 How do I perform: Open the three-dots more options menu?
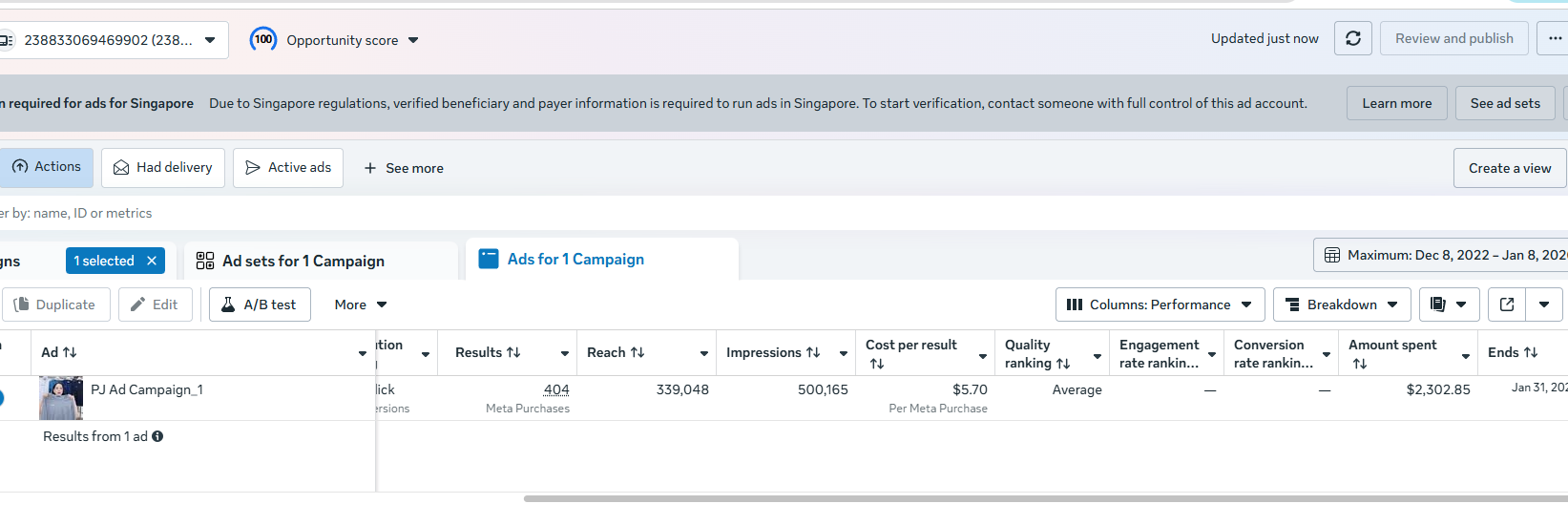coord(1555,38)
